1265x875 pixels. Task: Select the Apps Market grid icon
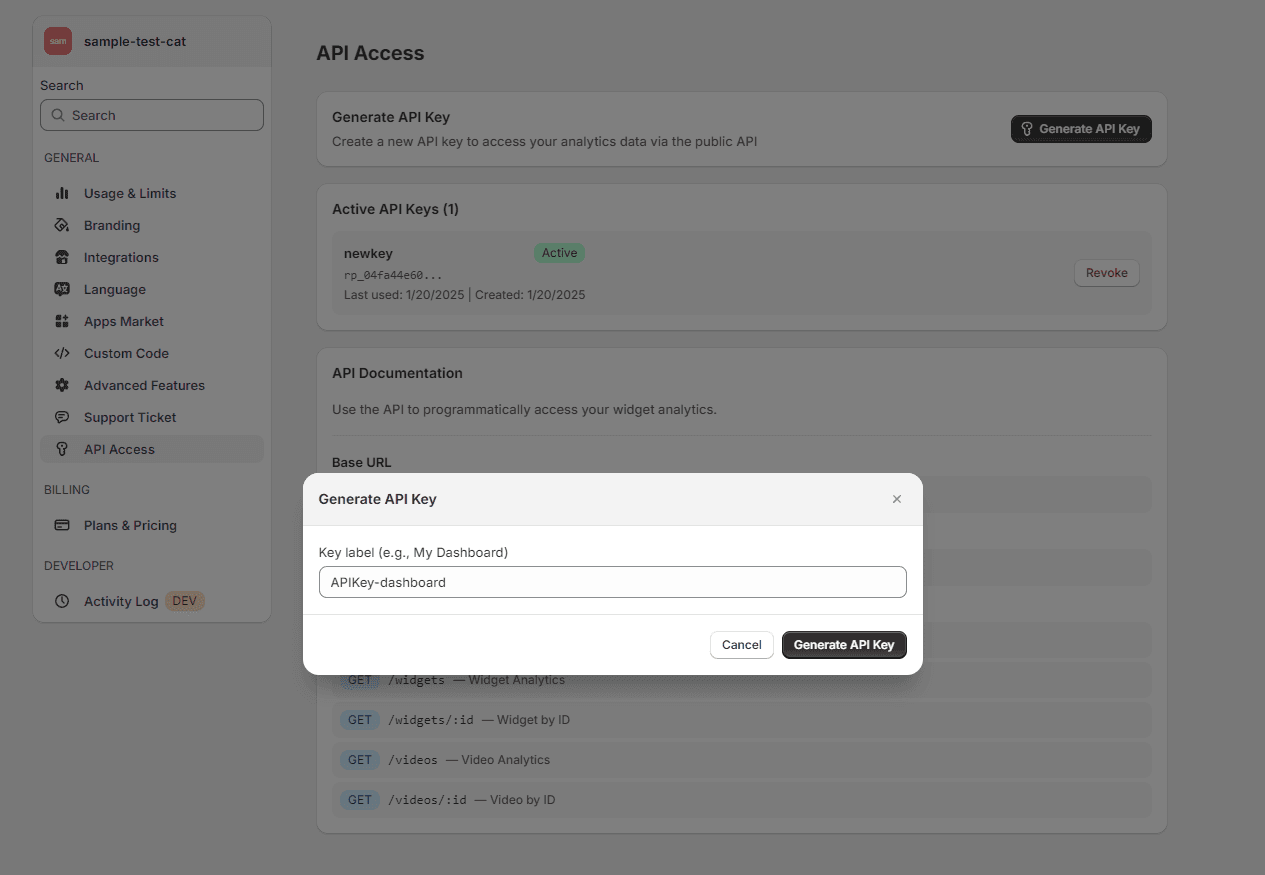coord(62,321)
